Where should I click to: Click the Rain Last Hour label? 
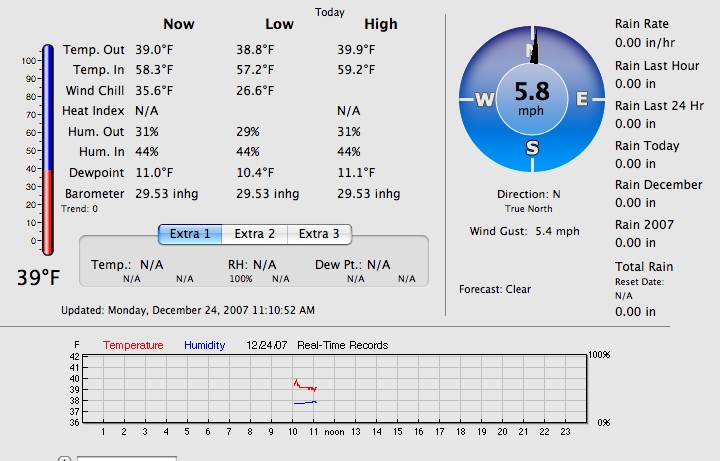[x=657, y=66]
